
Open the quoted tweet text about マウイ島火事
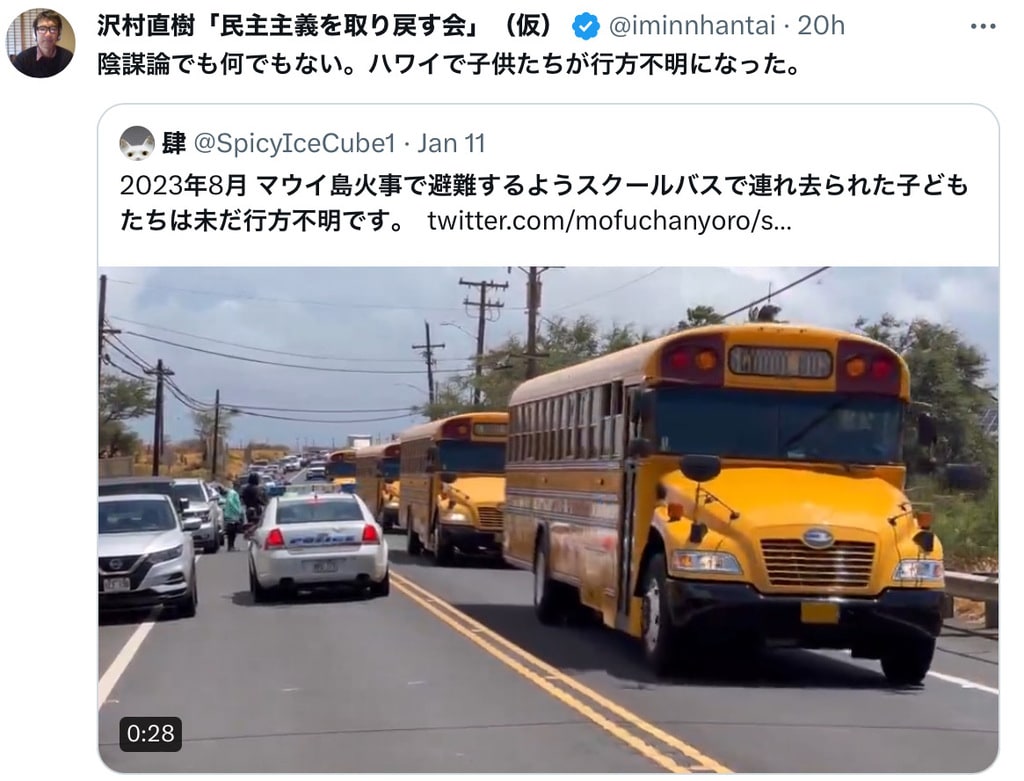click(x=544, y=203)
